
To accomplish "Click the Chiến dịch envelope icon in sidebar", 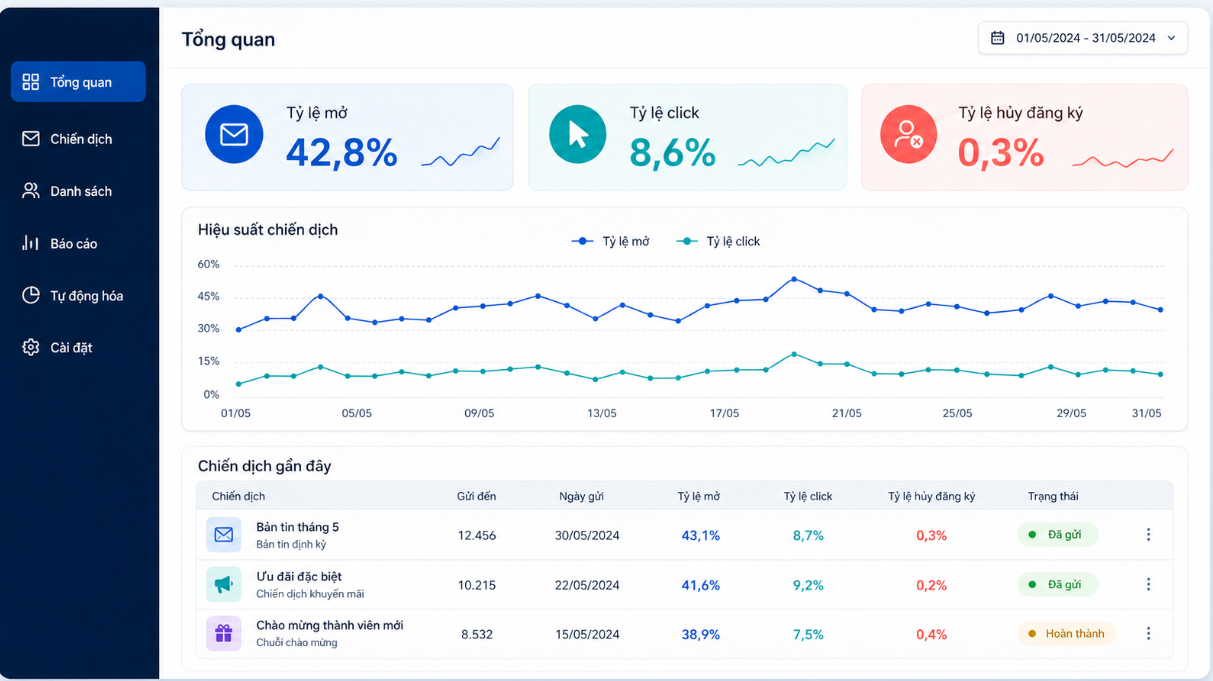I will (31, 139).
